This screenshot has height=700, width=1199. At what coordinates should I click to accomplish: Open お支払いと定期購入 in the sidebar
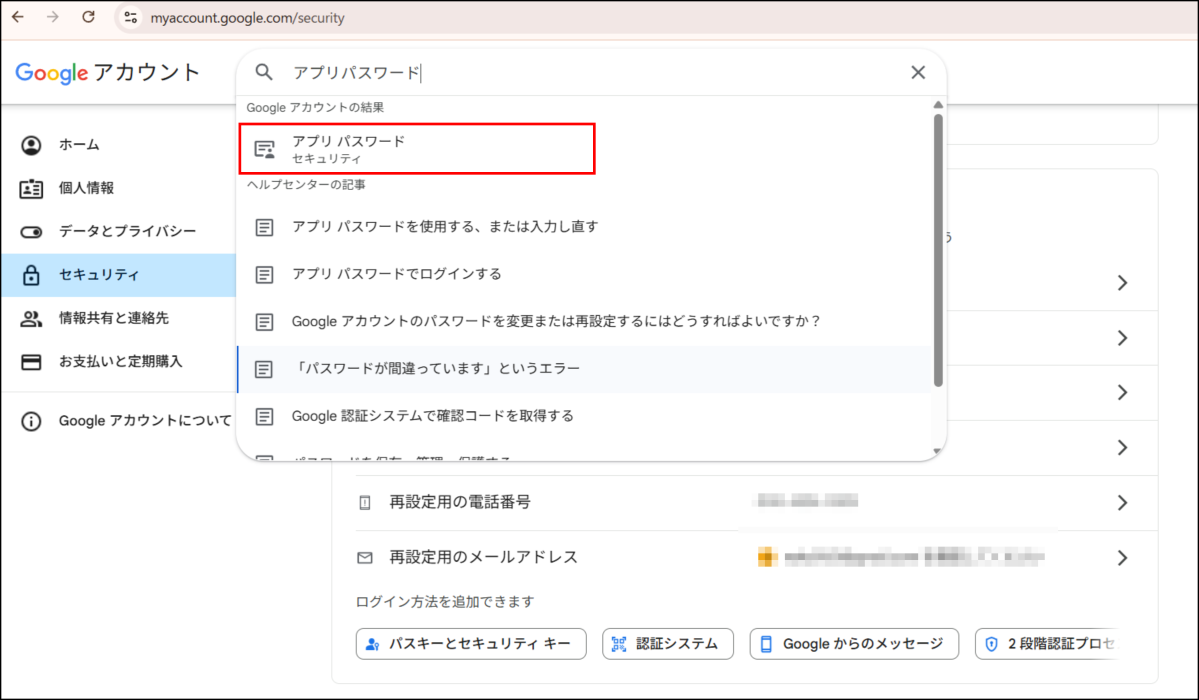pos(119,362)
